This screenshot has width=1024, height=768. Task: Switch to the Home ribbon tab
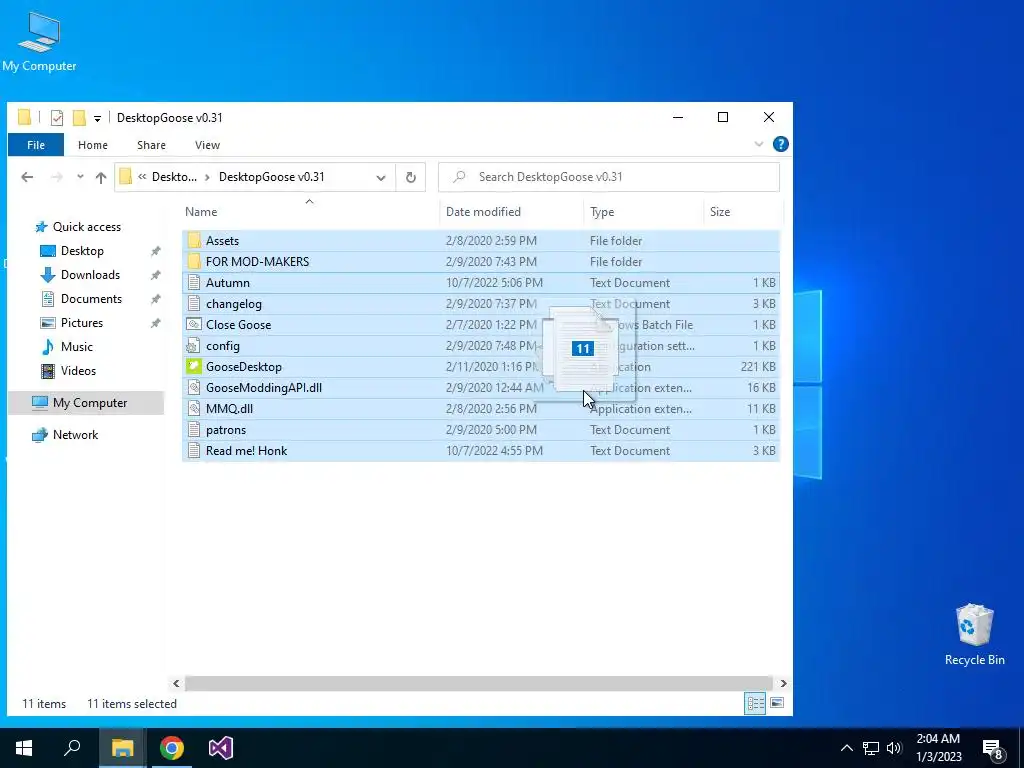tap(93, 145)
